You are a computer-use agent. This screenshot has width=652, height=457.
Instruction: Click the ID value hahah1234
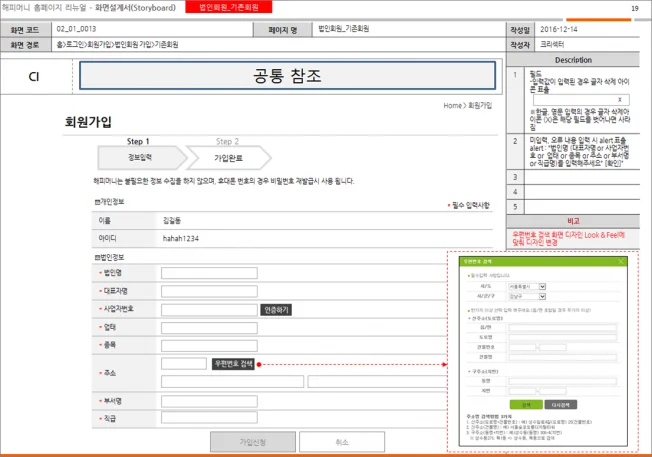pyautogui.click(x=181, y=239)
